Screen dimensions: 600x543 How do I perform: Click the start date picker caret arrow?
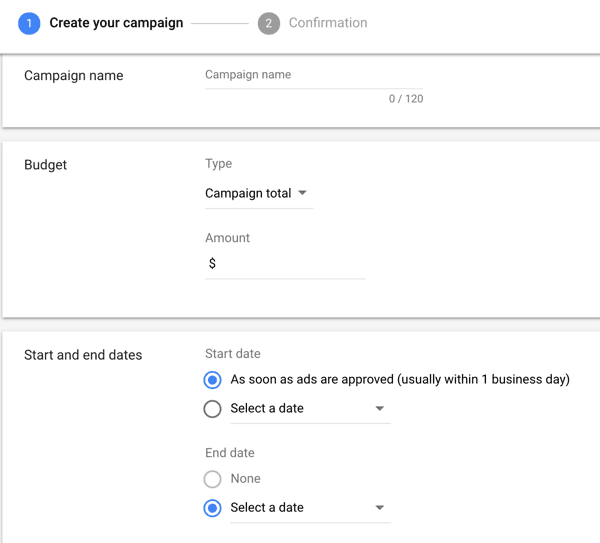379,409
